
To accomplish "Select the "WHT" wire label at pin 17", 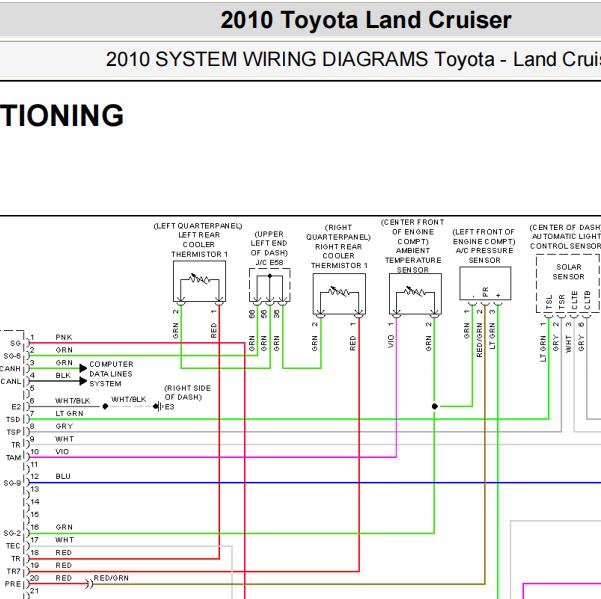I will (x=64, y=540).
